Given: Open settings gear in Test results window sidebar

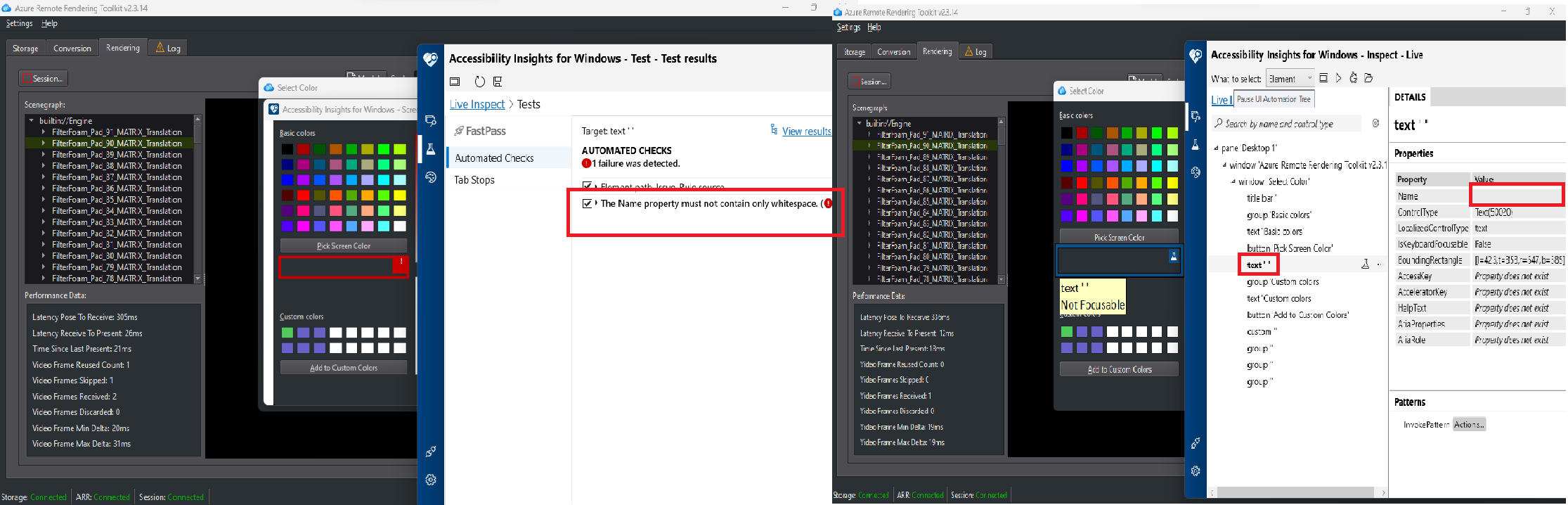Looking at the screenshot, I should (x=431, y=480).
